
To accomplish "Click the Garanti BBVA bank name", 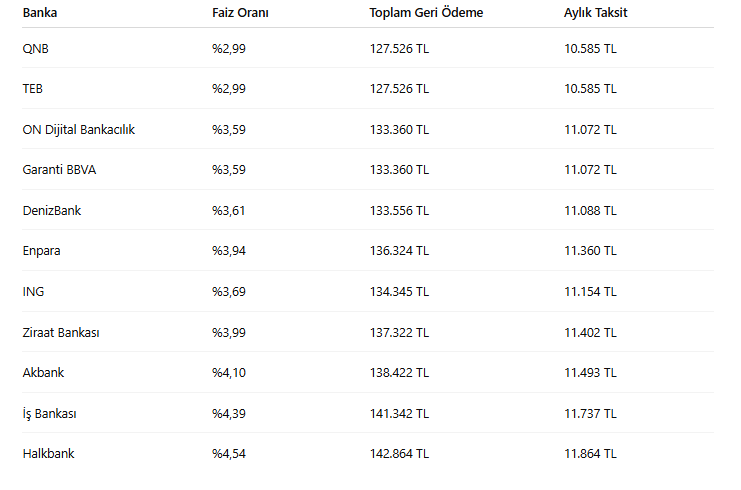I will point(59,169).
